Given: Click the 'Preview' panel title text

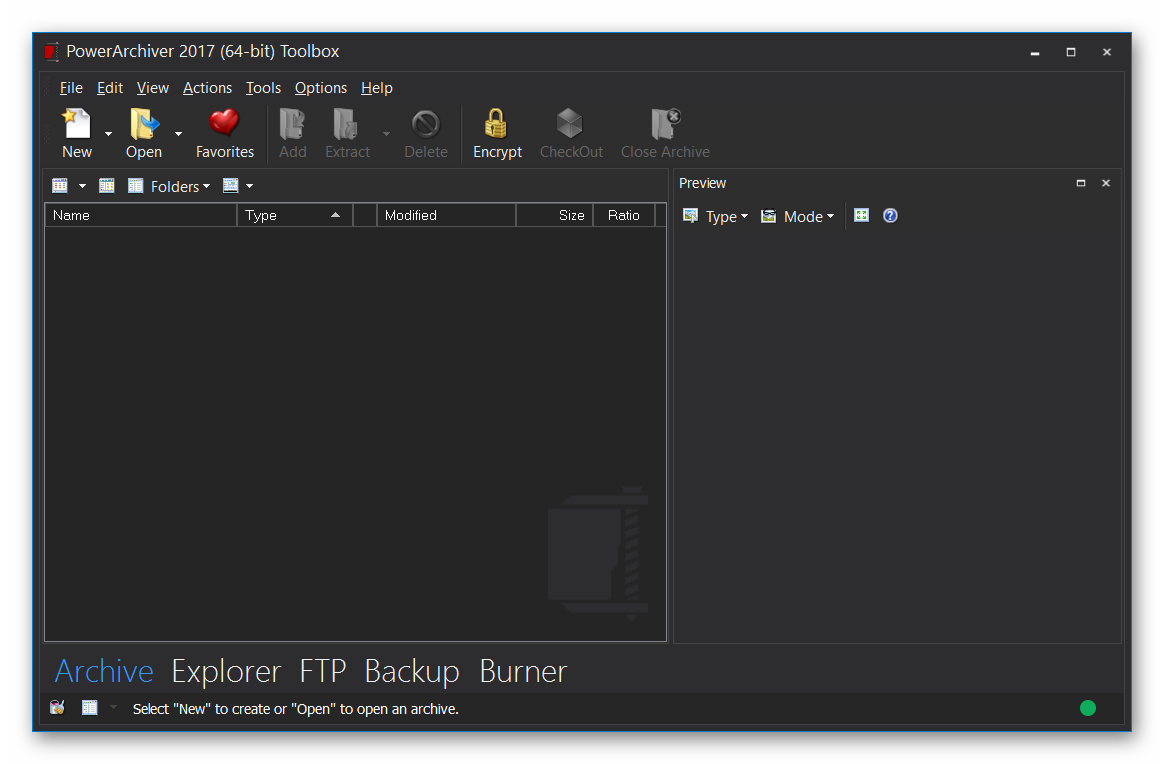Looking at the screenshot, I should tap(702, 183).
